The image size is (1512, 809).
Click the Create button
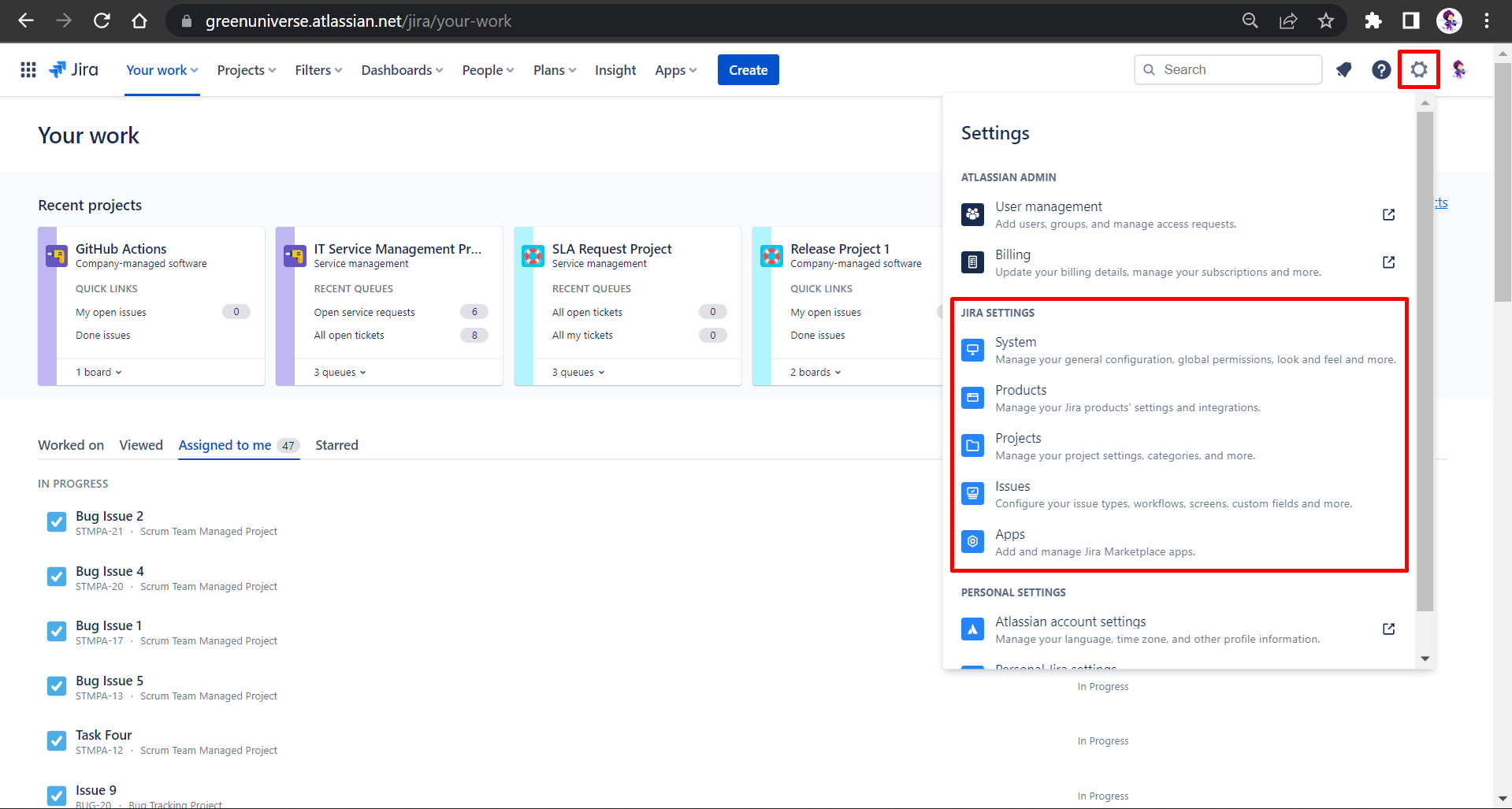pos(747,69)
